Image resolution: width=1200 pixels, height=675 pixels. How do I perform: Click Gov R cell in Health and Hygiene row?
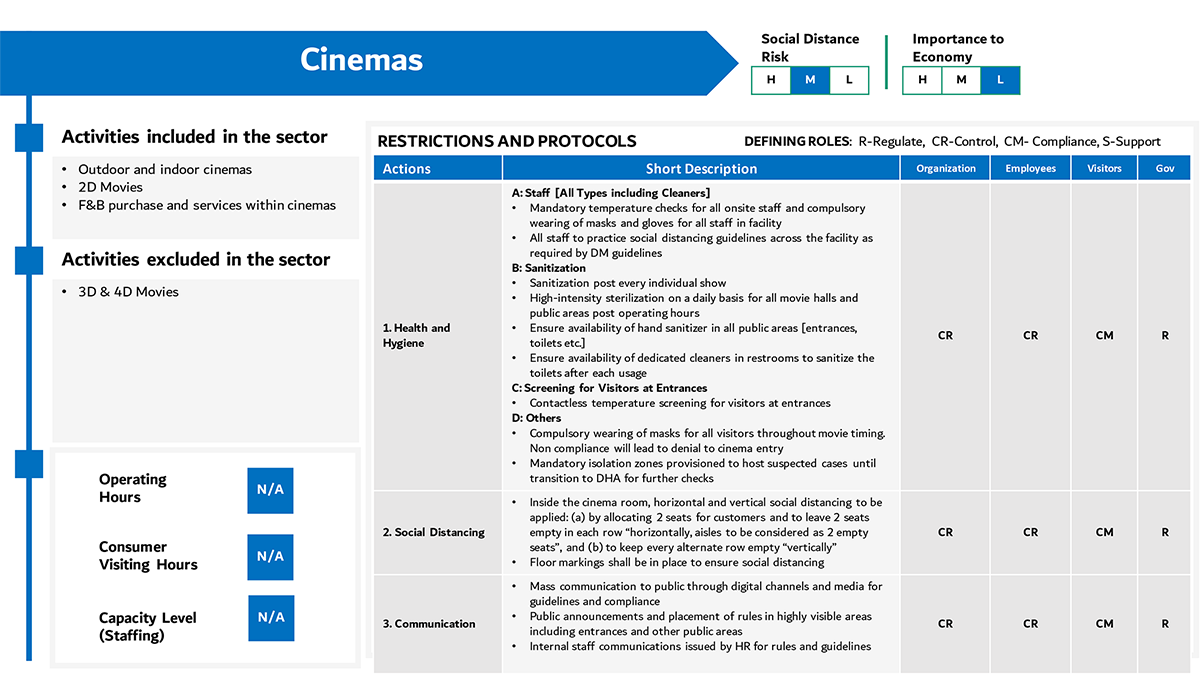(x=1165, y=336)
